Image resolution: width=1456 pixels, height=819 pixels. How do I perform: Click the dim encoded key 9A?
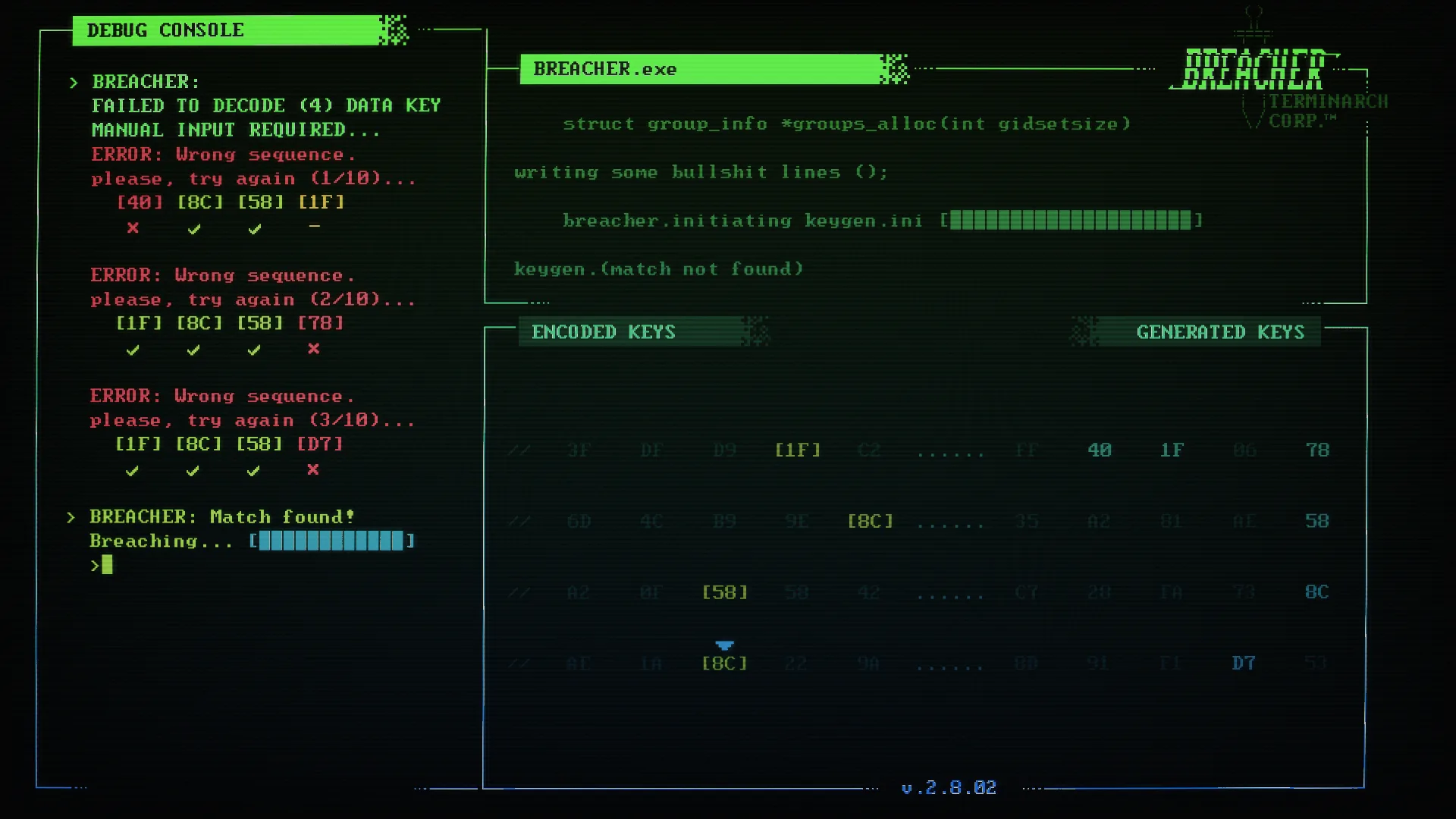pos(869,664)
